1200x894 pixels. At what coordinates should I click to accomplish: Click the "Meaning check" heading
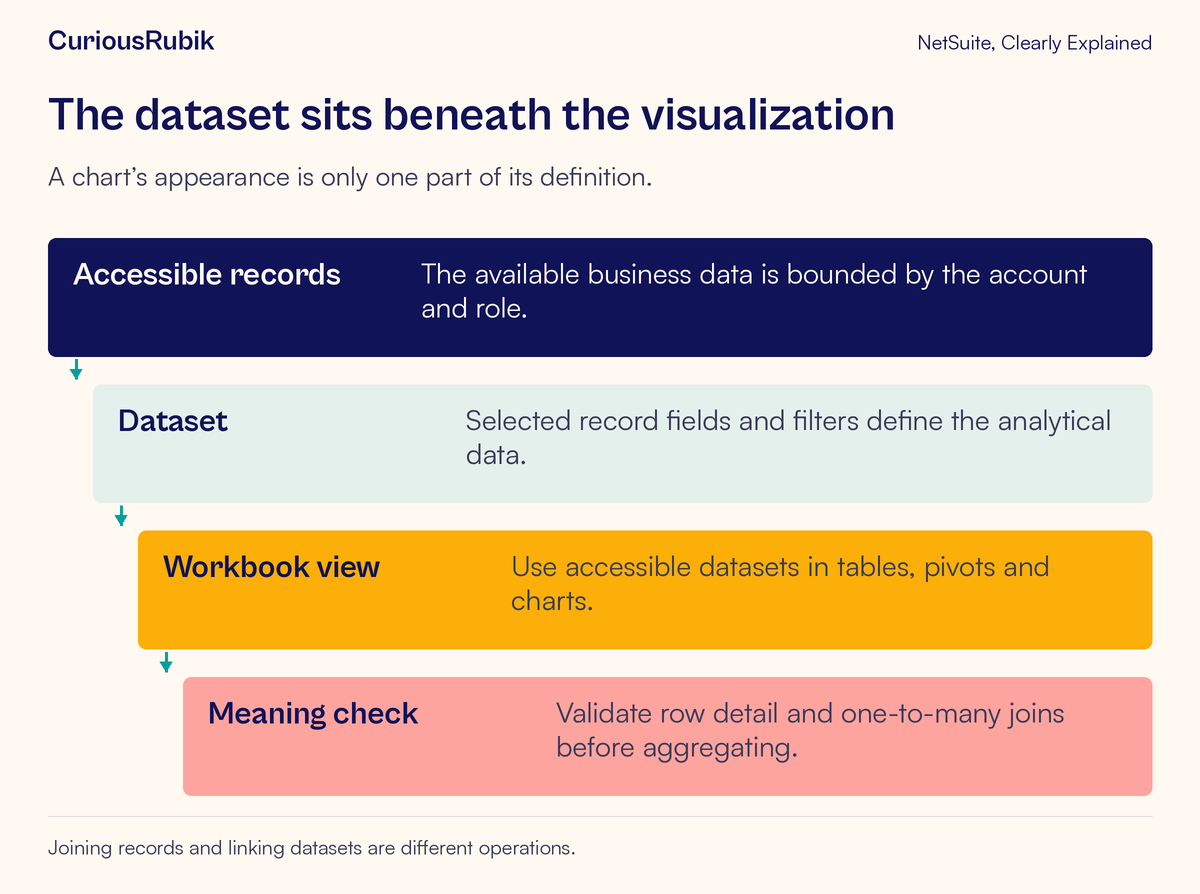click(x=313, y=713)
